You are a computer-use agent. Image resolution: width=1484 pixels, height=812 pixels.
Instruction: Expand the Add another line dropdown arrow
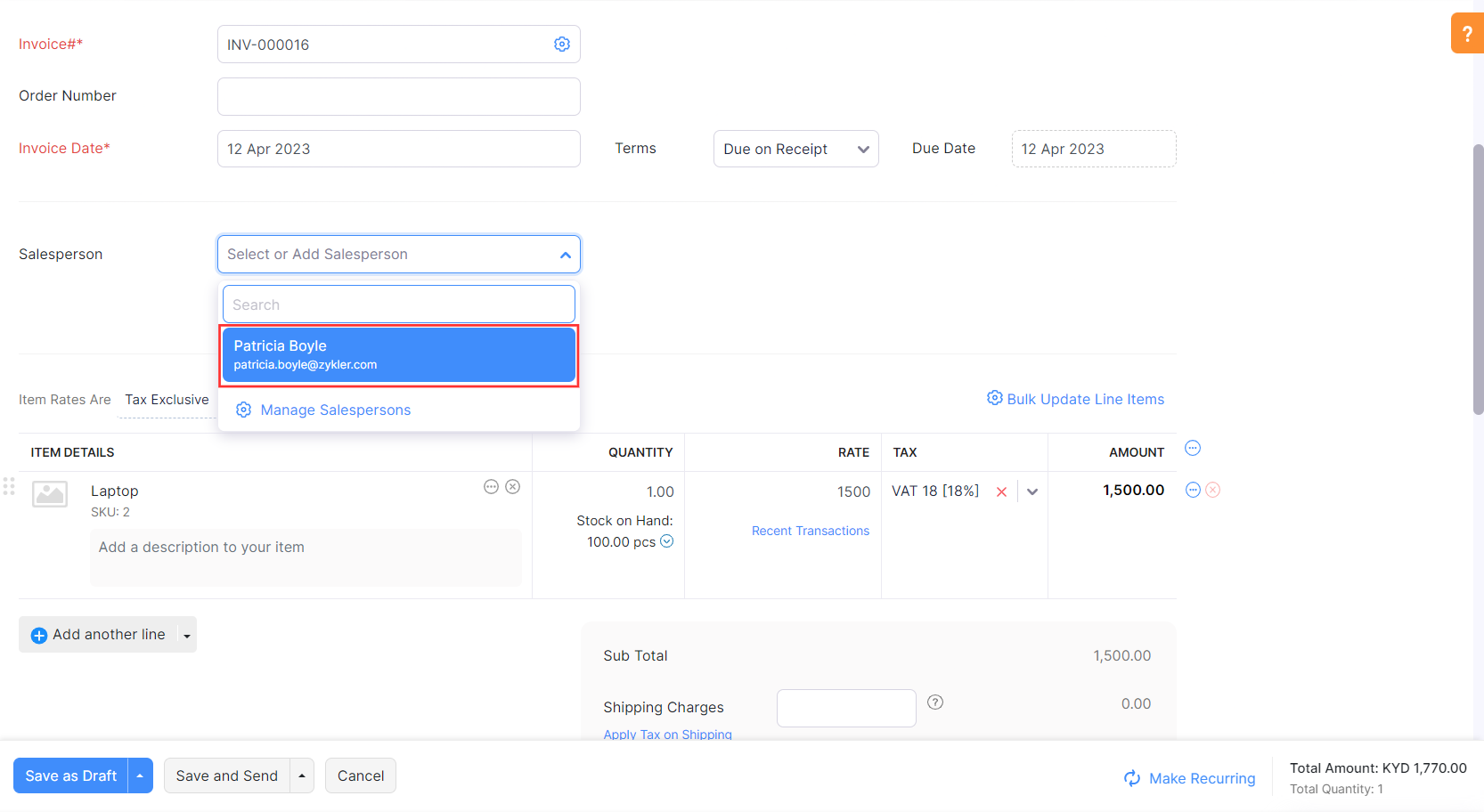click(187, 636)
